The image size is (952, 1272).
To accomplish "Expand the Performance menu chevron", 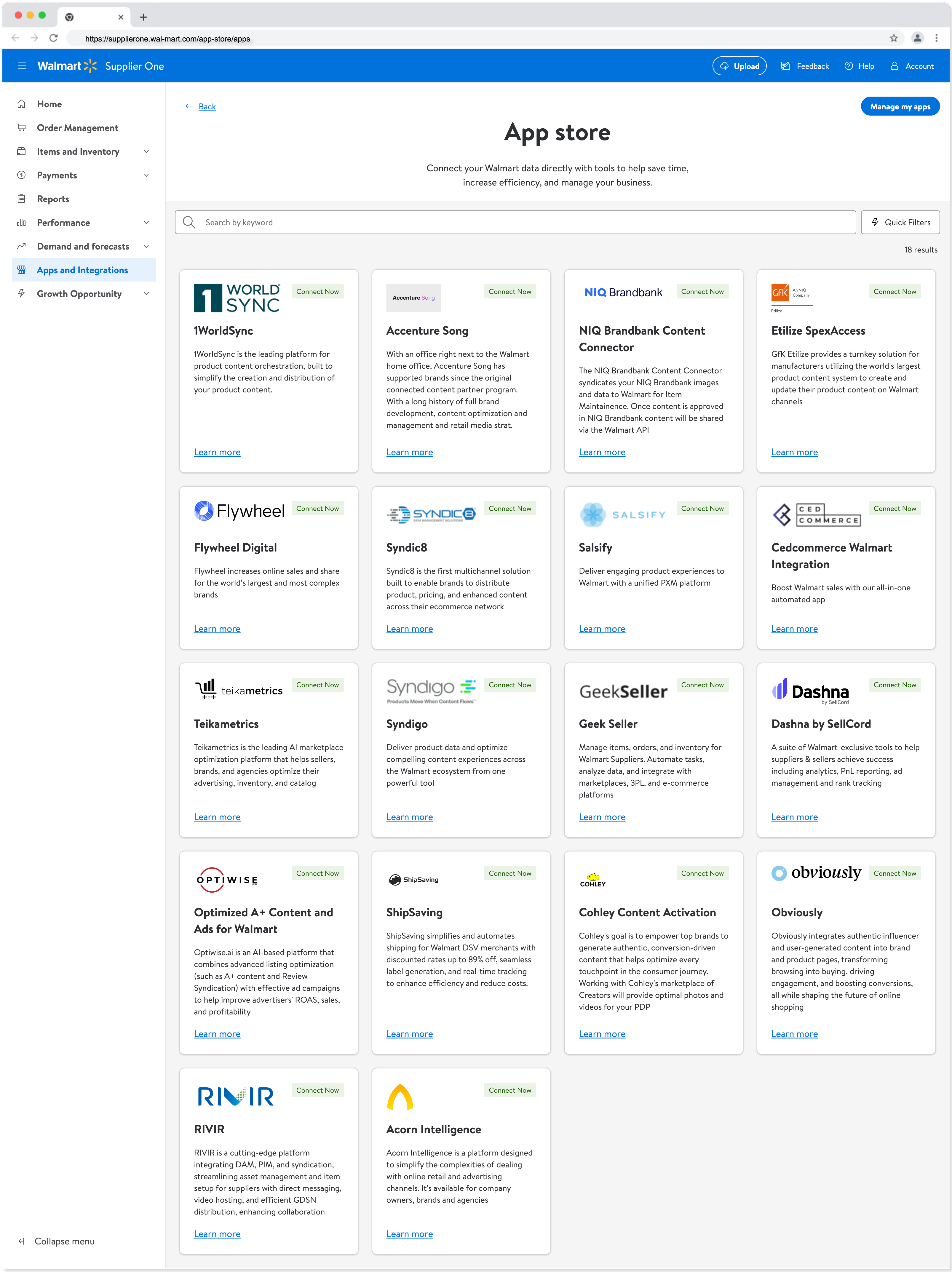I will pos(146,223).
